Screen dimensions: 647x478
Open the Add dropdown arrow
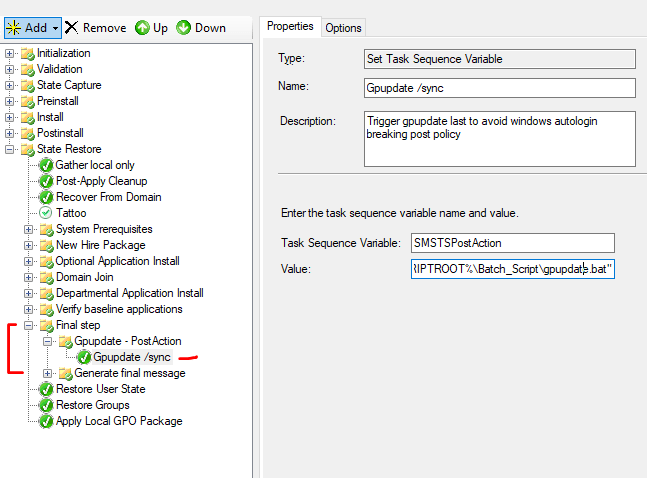click(55, 28)
